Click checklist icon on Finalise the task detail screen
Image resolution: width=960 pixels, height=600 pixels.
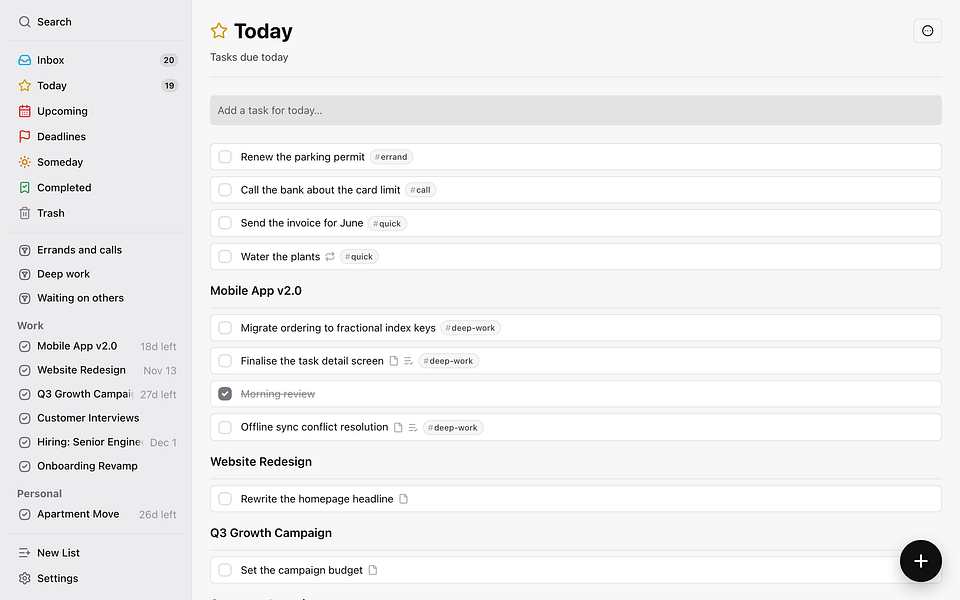coord(408,361)
